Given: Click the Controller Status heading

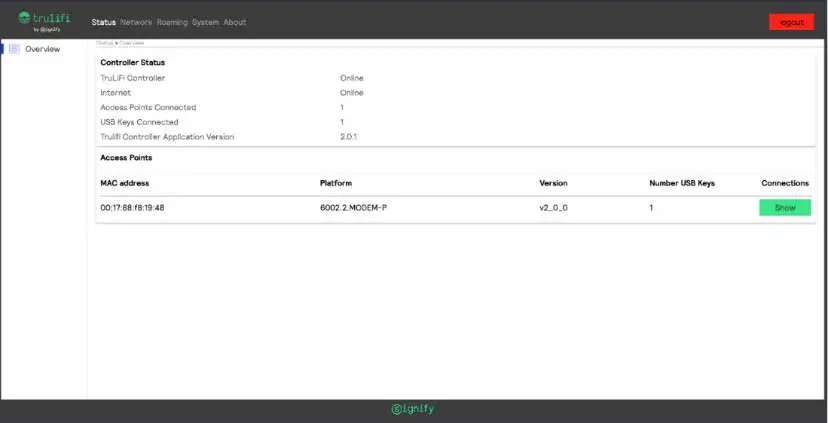Looking at the screenshot, I should (x=133, y=62).
